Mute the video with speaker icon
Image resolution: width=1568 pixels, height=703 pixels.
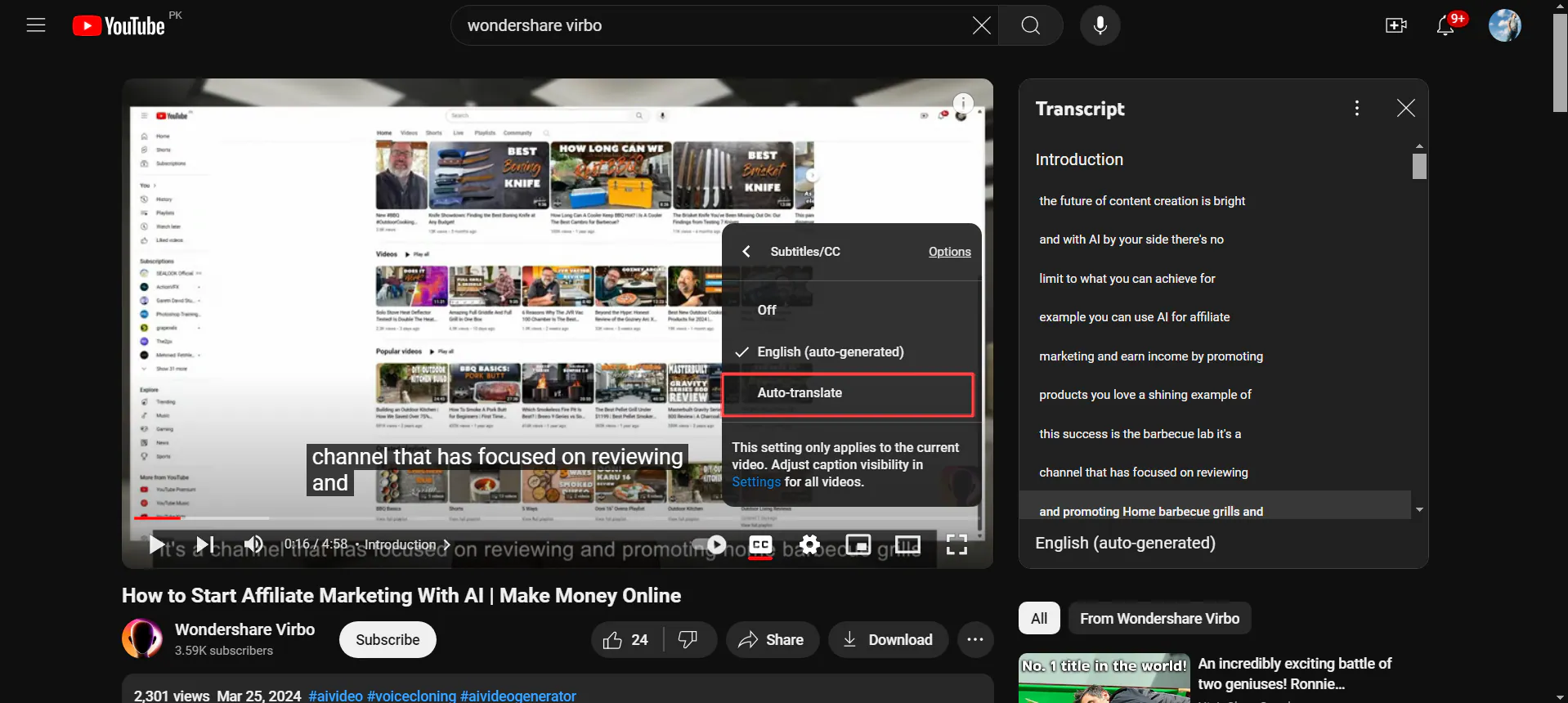coord(253,544)
